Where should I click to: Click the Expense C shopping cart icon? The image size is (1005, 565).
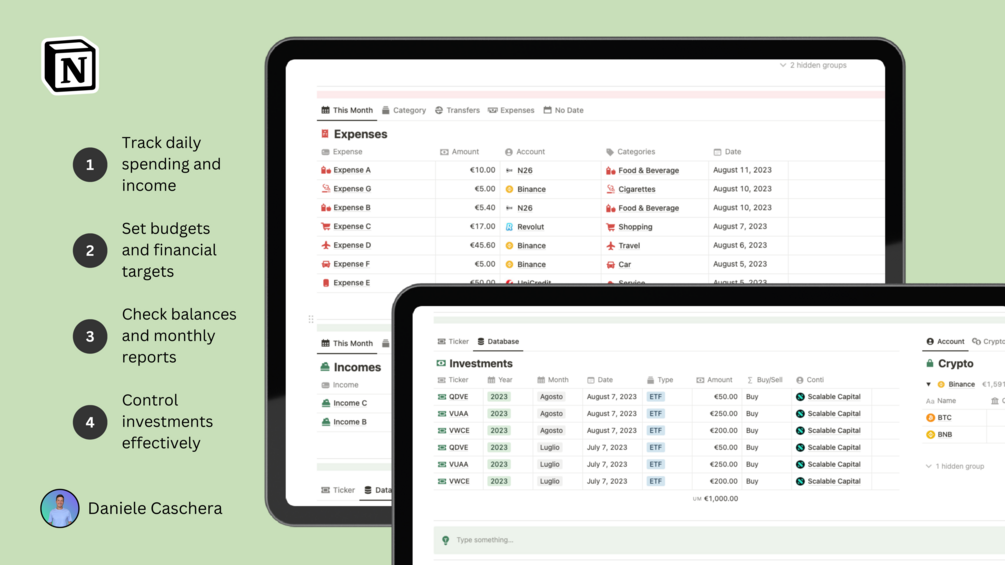point(326,226)
